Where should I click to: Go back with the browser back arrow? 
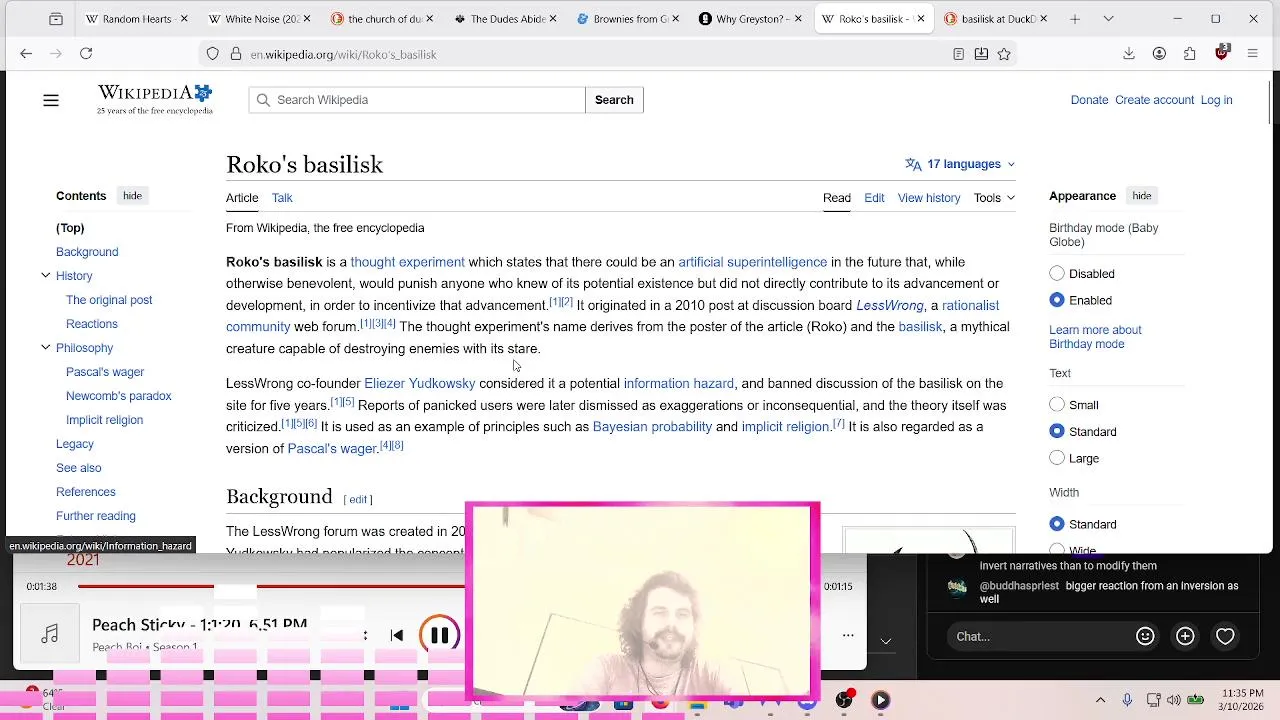[x=26, y=54]
